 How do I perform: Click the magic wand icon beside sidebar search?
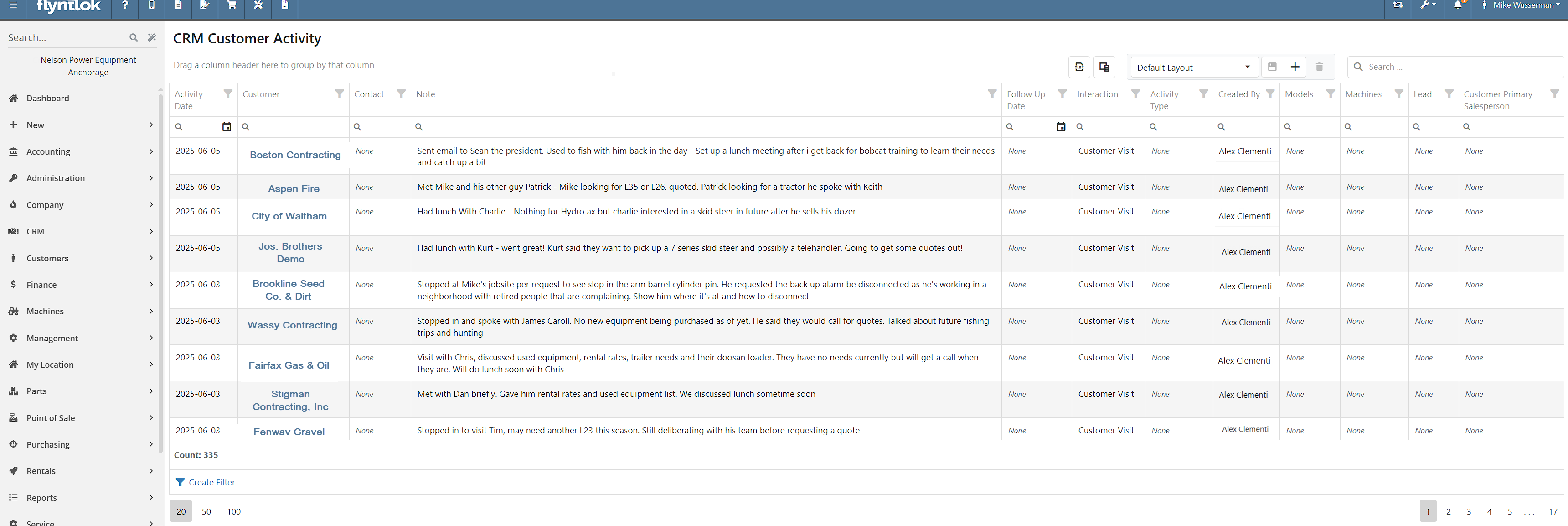pos(152,38)
